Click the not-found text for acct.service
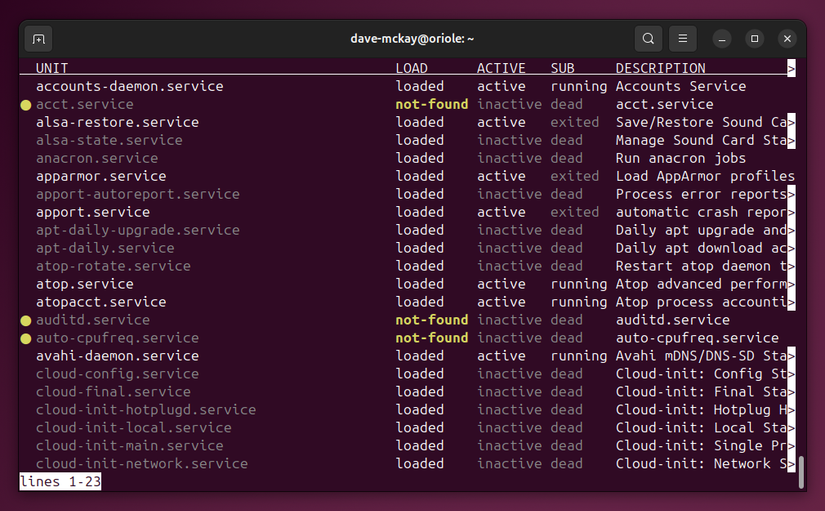The width and height of the screenshot is (825, 511). [x=431, y=104]
